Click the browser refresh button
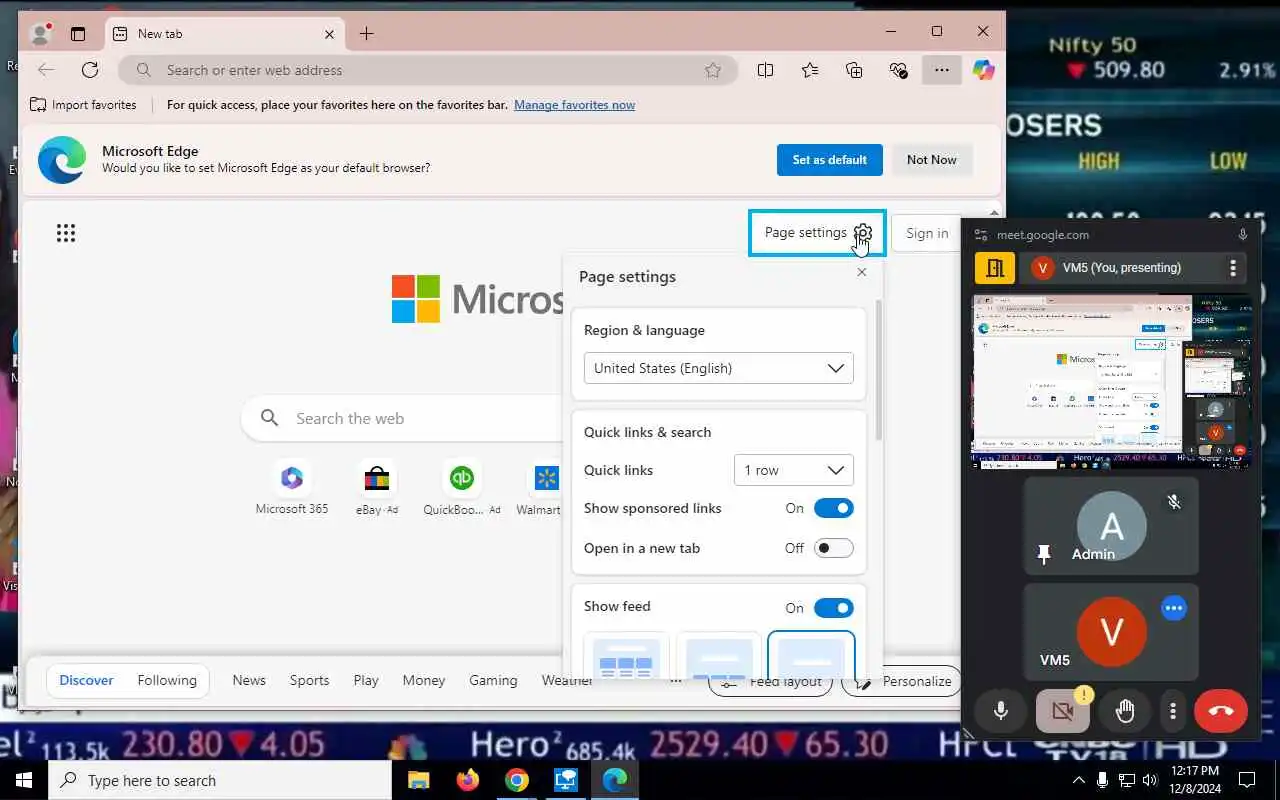The width and height of the screenshot is (1280, 800). [x=90, y=70]
